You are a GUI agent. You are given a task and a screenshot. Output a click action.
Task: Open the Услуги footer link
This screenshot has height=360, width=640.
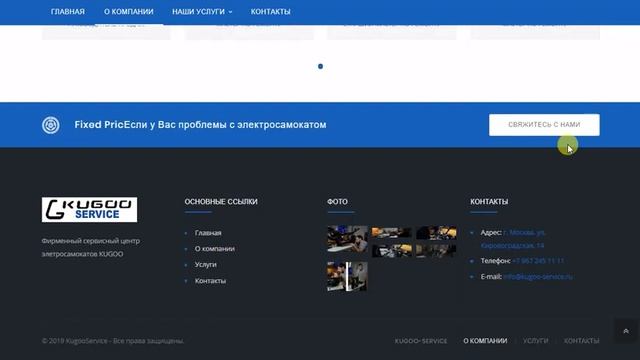(205, 264)
